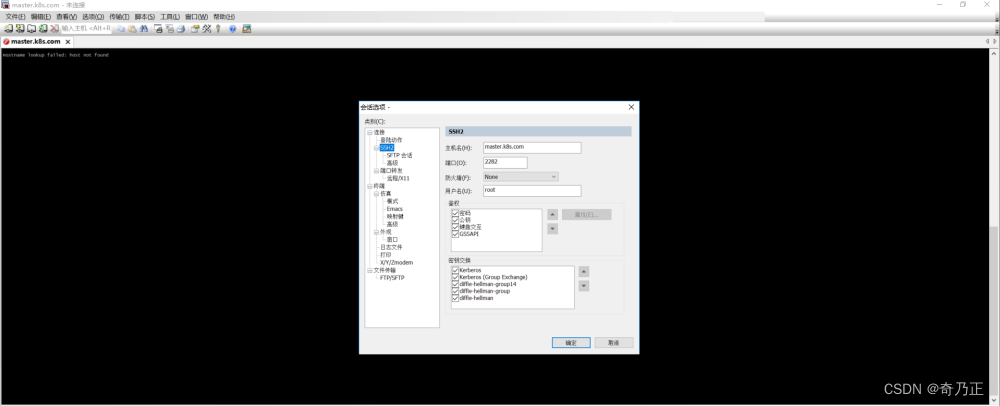Screen dimensions: 1000x406
Task: Open Session Options from the toolbar icon
Action: point(195,29)
